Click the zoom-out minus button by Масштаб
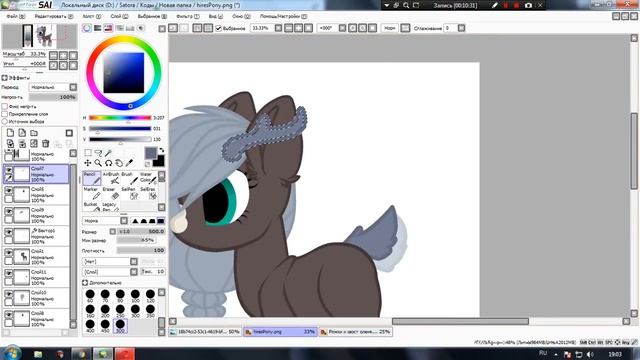Viewport: 640px width, 360px height. tap(53, 55)
